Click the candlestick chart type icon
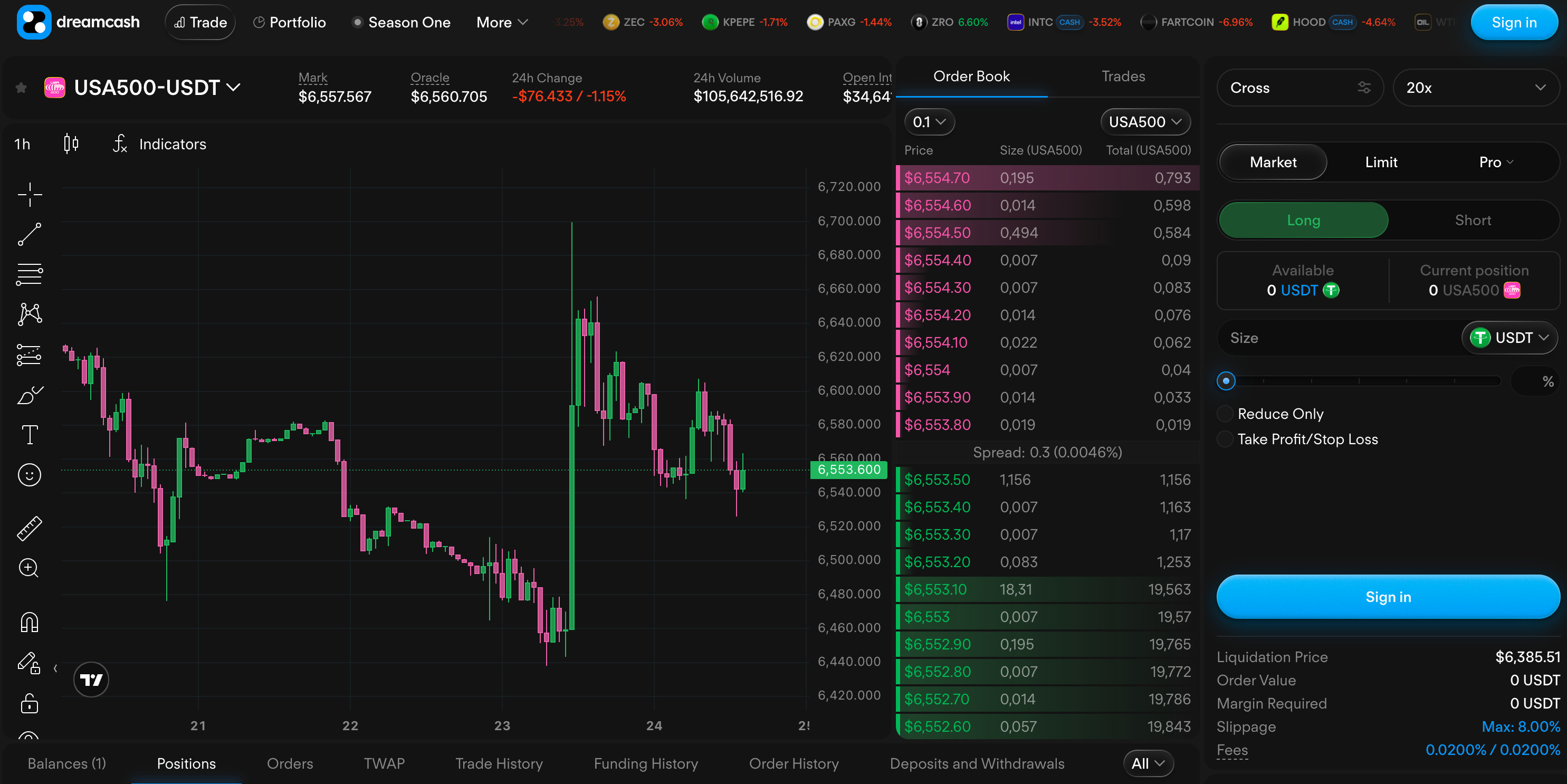Image resolution: width=1567 pixels, height=784 pixels. tap(71, 144)
